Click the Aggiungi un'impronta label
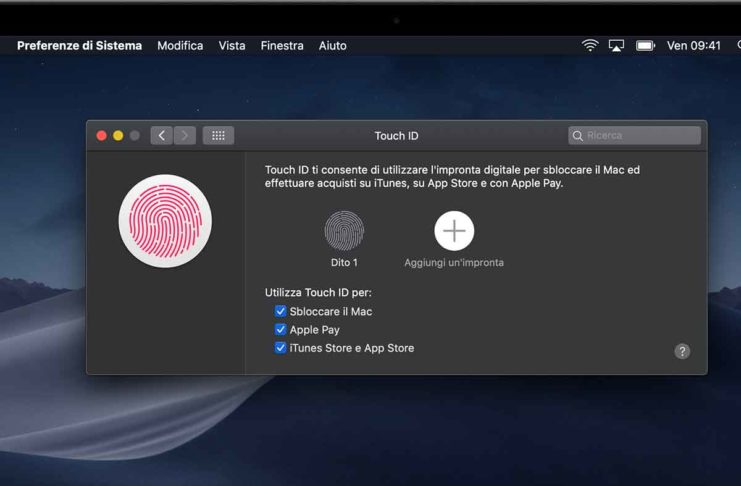The image size is (741, 486). pos(454,262)
